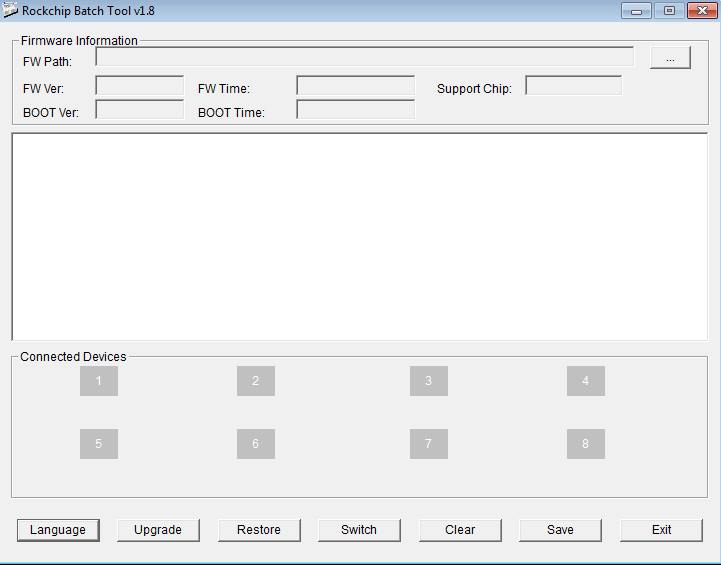Click connected device slot 1
The height and width of the screenshot is (565, 721).
[x=98, y=381]
